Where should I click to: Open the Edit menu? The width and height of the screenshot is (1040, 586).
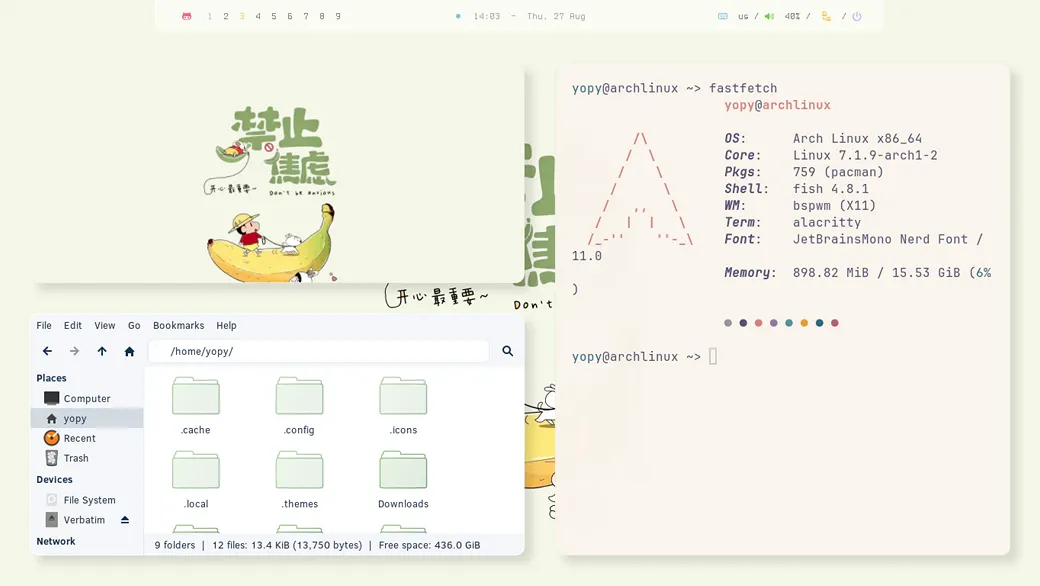(x=73, y=325)
